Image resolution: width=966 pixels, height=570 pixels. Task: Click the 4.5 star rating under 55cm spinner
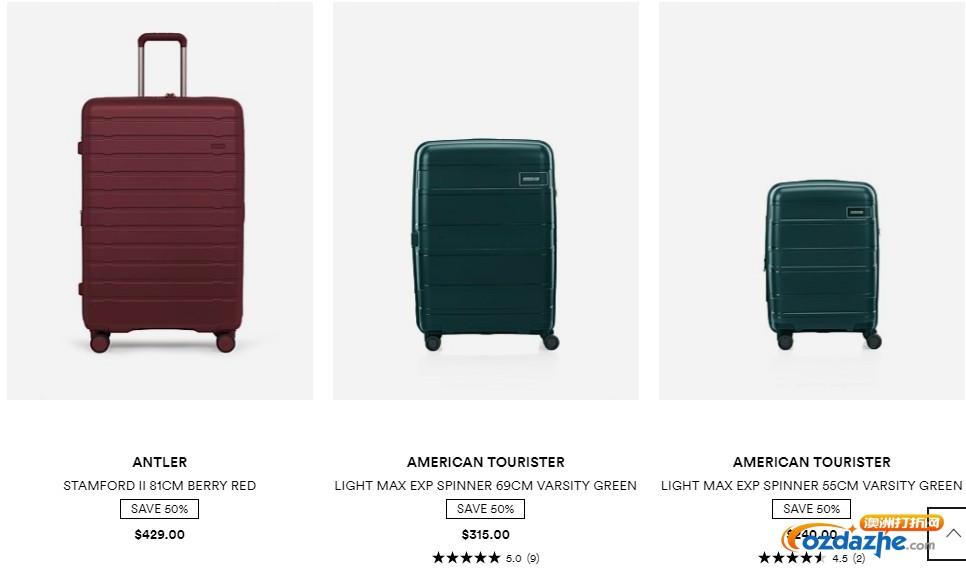tap(792, 558)
